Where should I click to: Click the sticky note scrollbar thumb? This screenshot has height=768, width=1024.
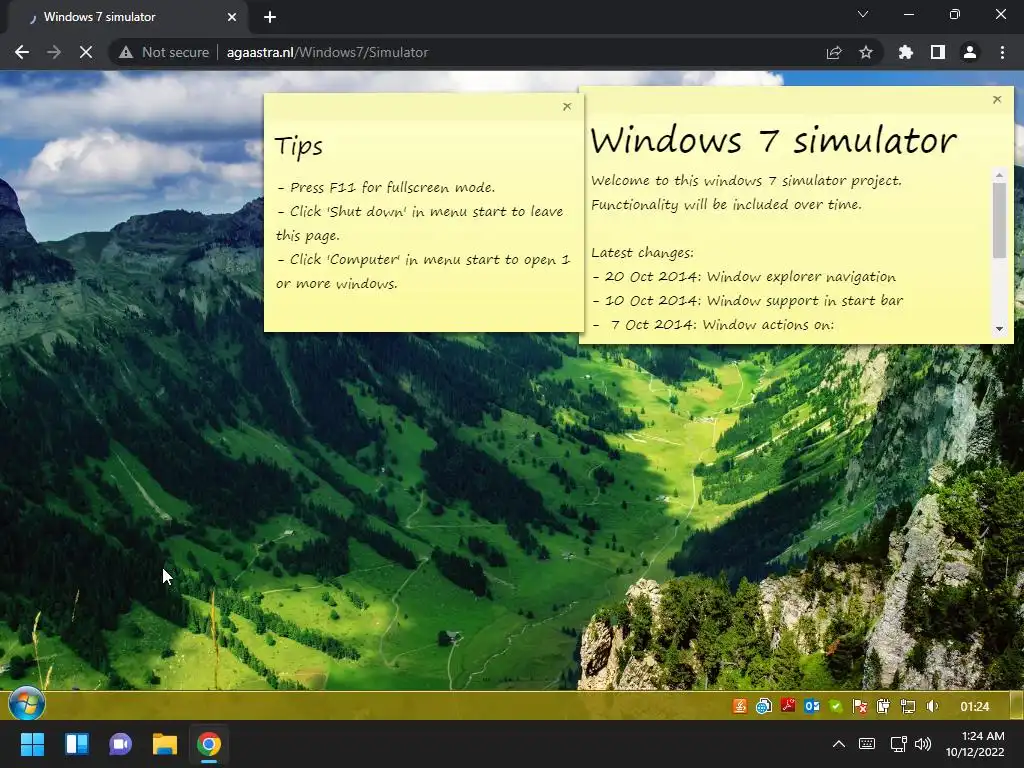pos(999,220)
